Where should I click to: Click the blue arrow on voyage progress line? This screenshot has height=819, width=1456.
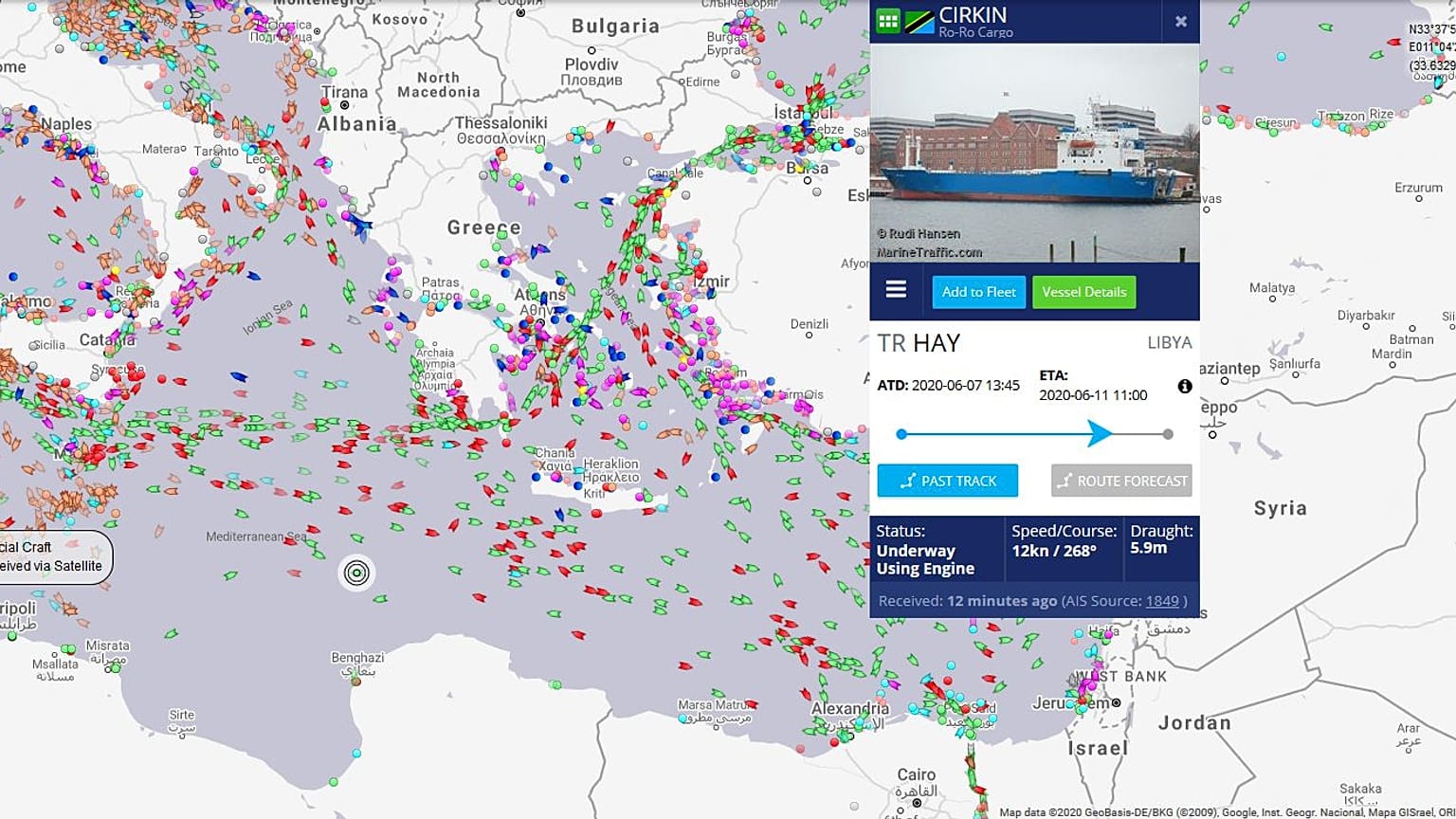tap(1101, 434)
